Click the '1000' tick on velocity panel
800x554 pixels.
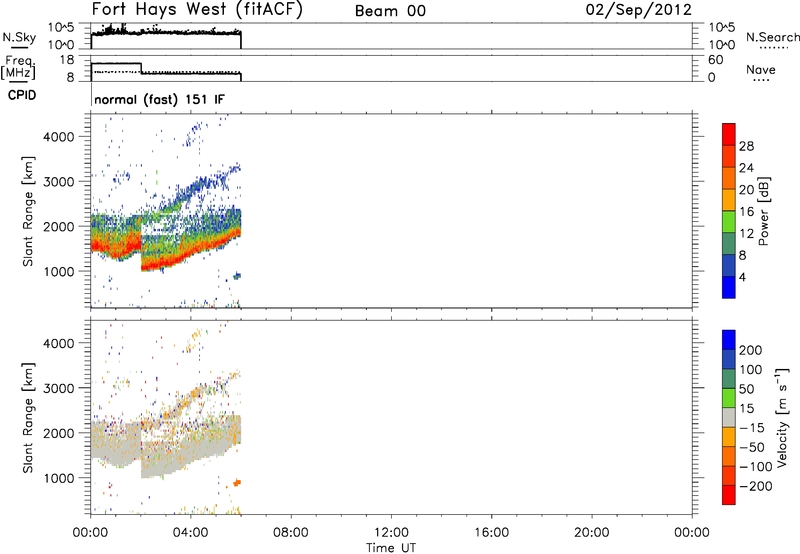[58, 478]
